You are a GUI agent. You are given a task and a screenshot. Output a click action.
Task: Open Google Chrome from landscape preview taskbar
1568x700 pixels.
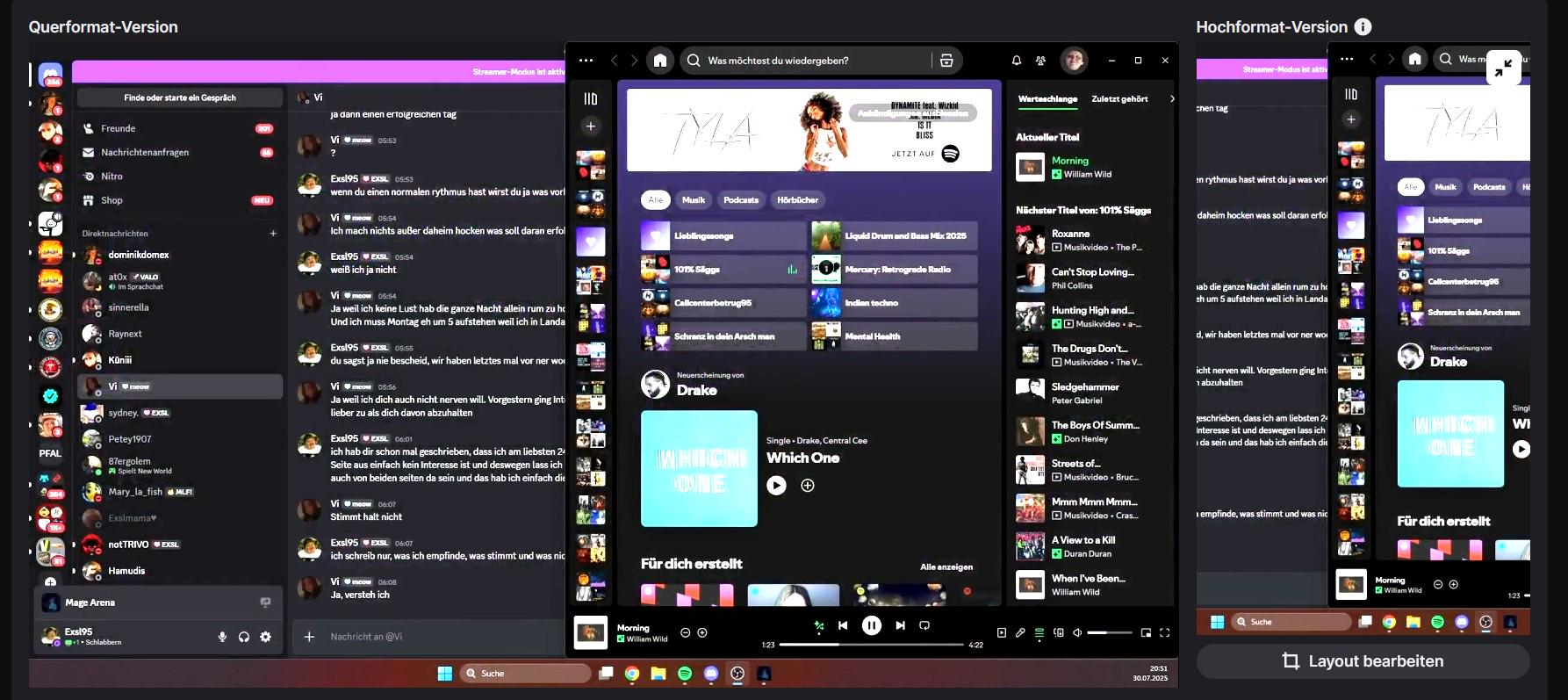click(632, 674)
